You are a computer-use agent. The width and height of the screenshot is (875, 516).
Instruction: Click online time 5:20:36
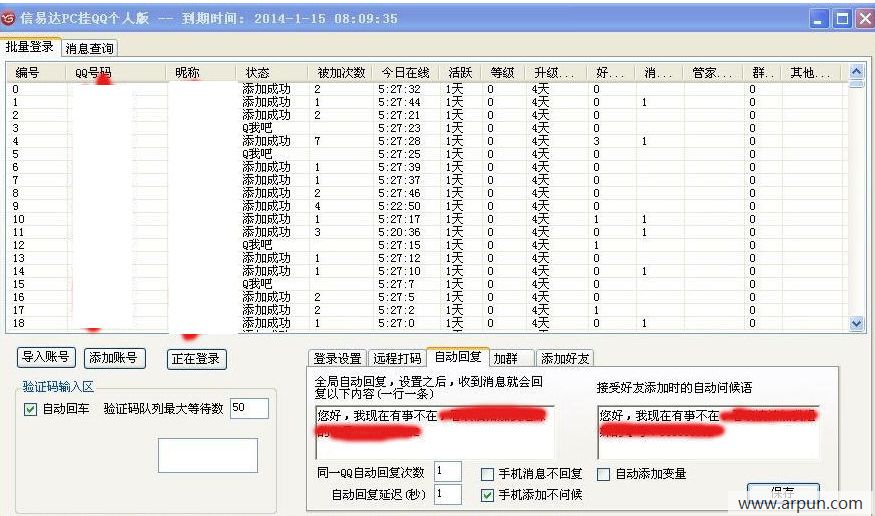coord(399,232)
